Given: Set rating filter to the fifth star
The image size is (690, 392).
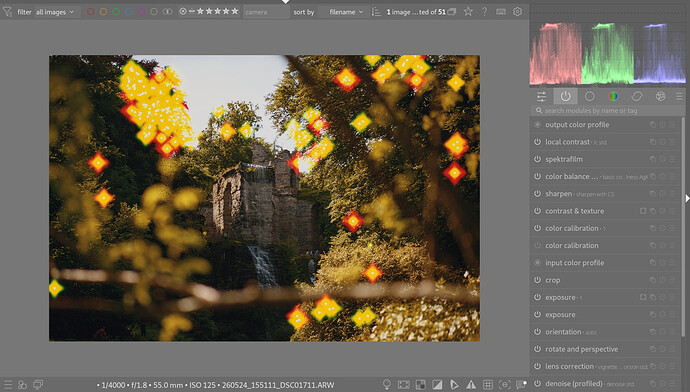Looking at the screenshot, I should click(235, 11).
